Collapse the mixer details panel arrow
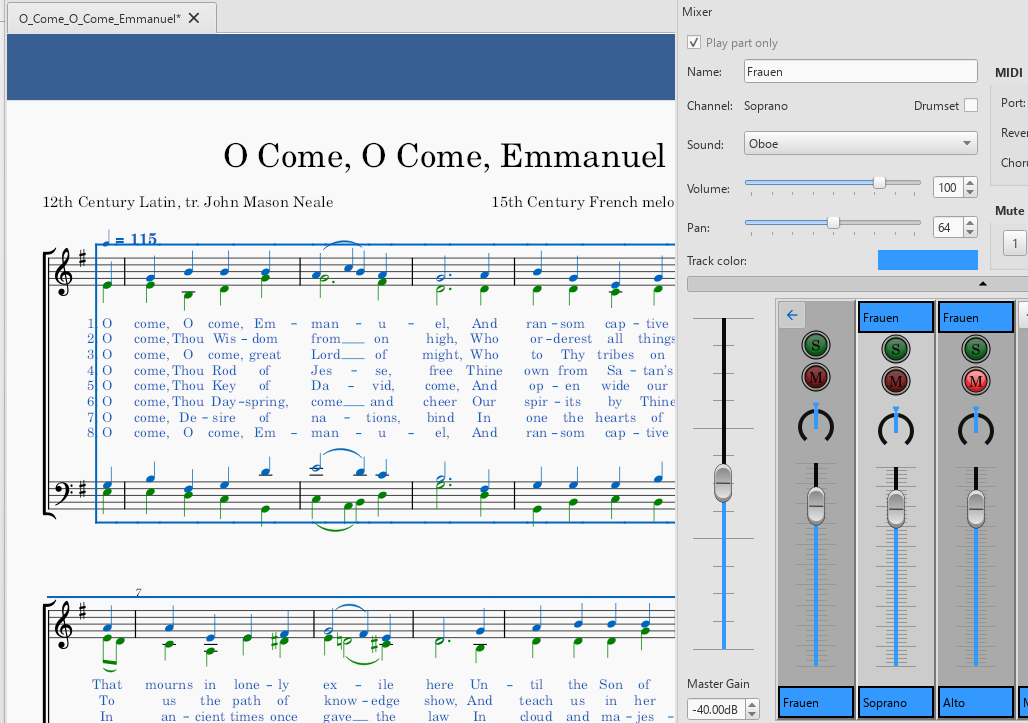 point(982,283)
